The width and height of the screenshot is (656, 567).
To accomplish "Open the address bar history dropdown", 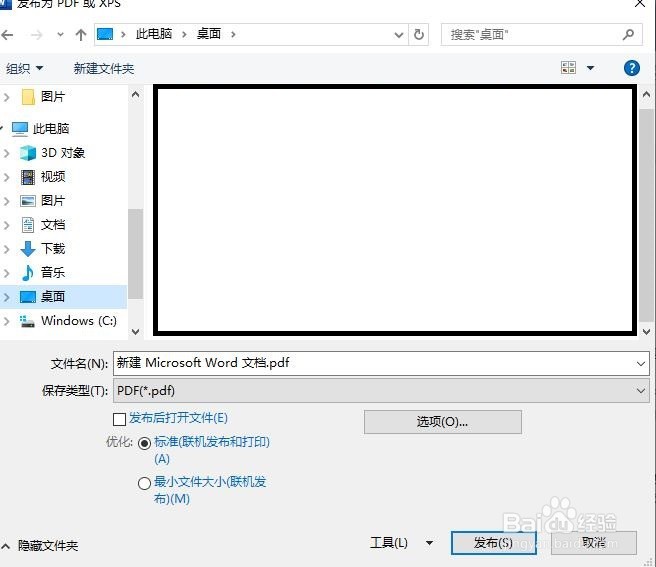I will [x=399, y=35].
